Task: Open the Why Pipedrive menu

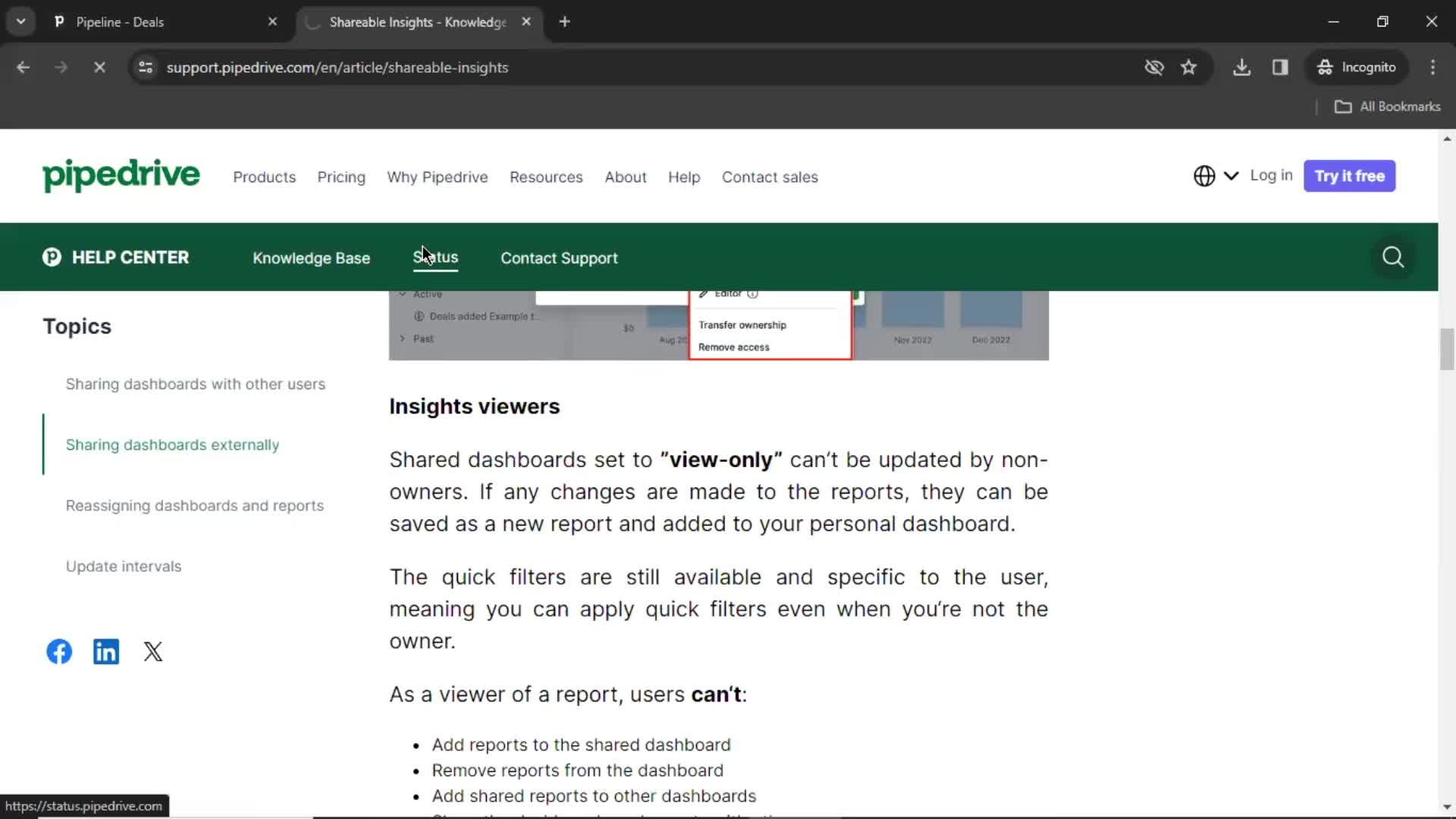Action: point(438,177)
